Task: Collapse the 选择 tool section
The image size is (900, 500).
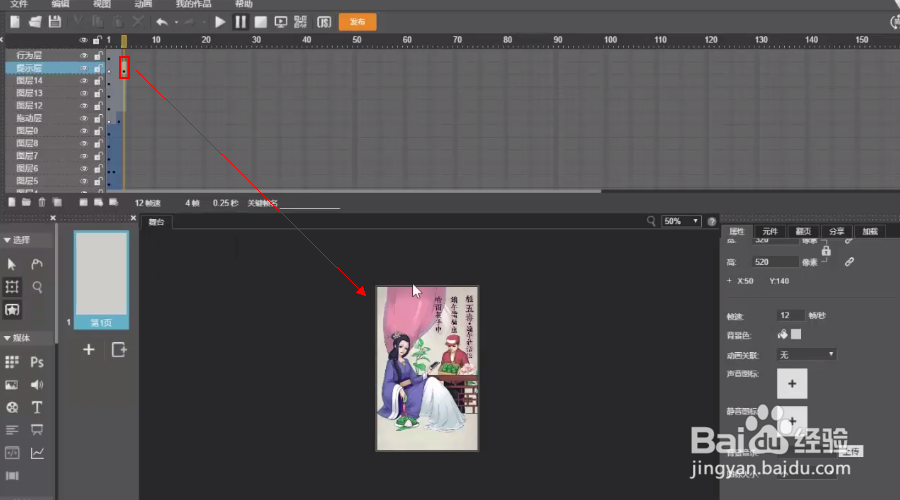Action: click(7, 240)
